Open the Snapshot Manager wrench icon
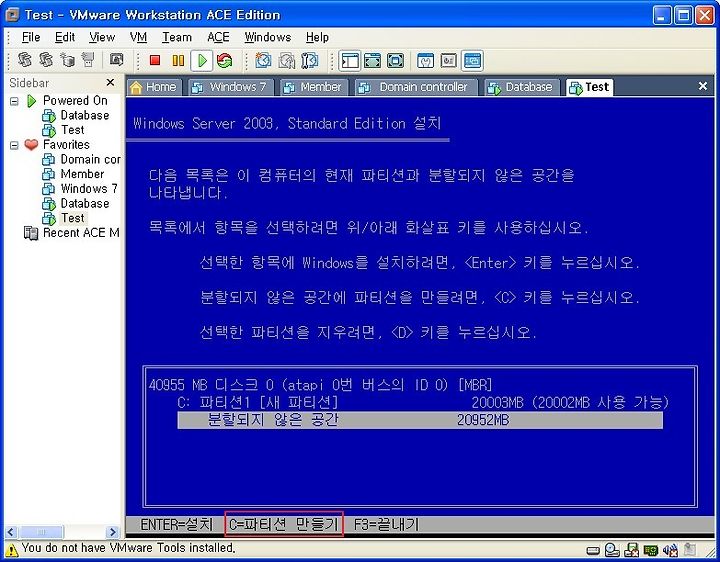 coord(310,60)
